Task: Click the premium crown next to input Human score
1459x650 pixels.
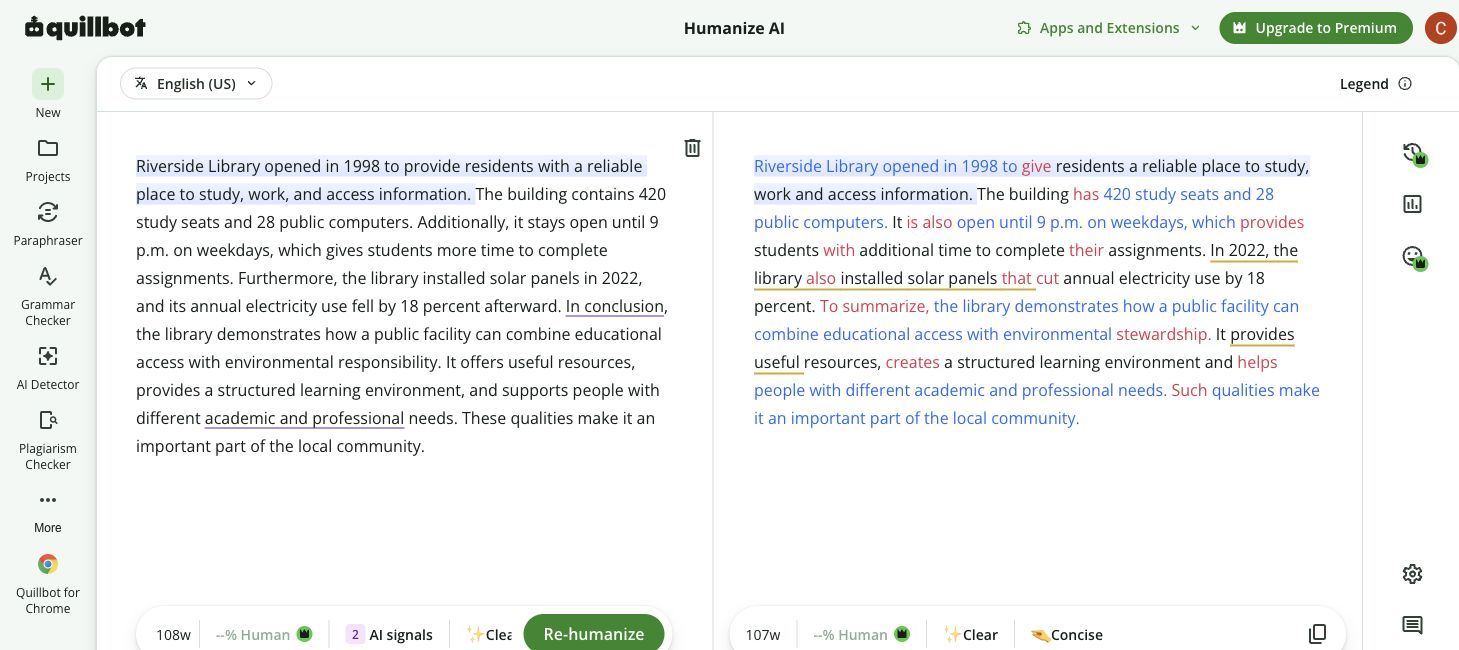Action: (305, 633)
